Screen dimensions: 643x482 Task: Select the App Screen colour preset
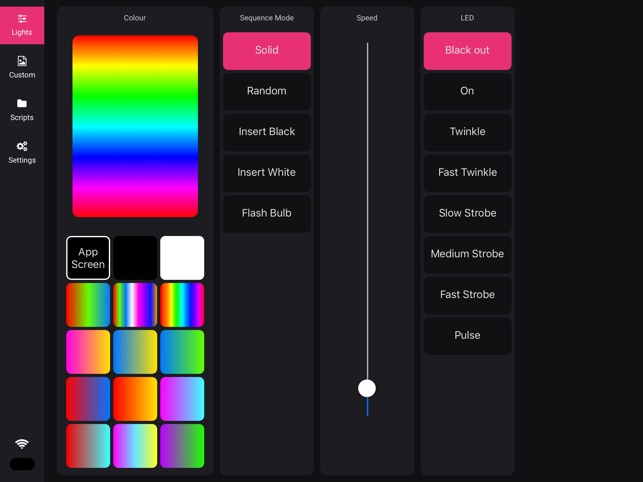pyautogui.click(x=88, y=258)
